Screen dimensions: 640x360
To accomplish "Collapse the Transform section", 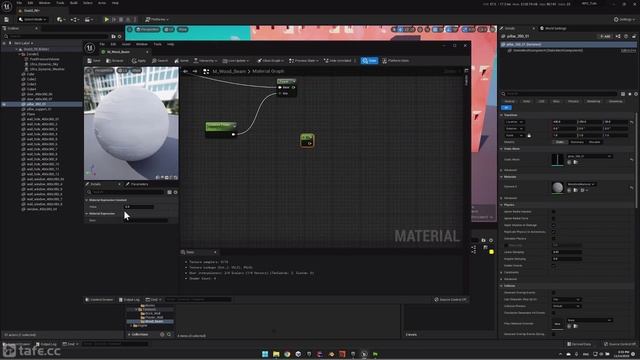I will coord(502,115).
